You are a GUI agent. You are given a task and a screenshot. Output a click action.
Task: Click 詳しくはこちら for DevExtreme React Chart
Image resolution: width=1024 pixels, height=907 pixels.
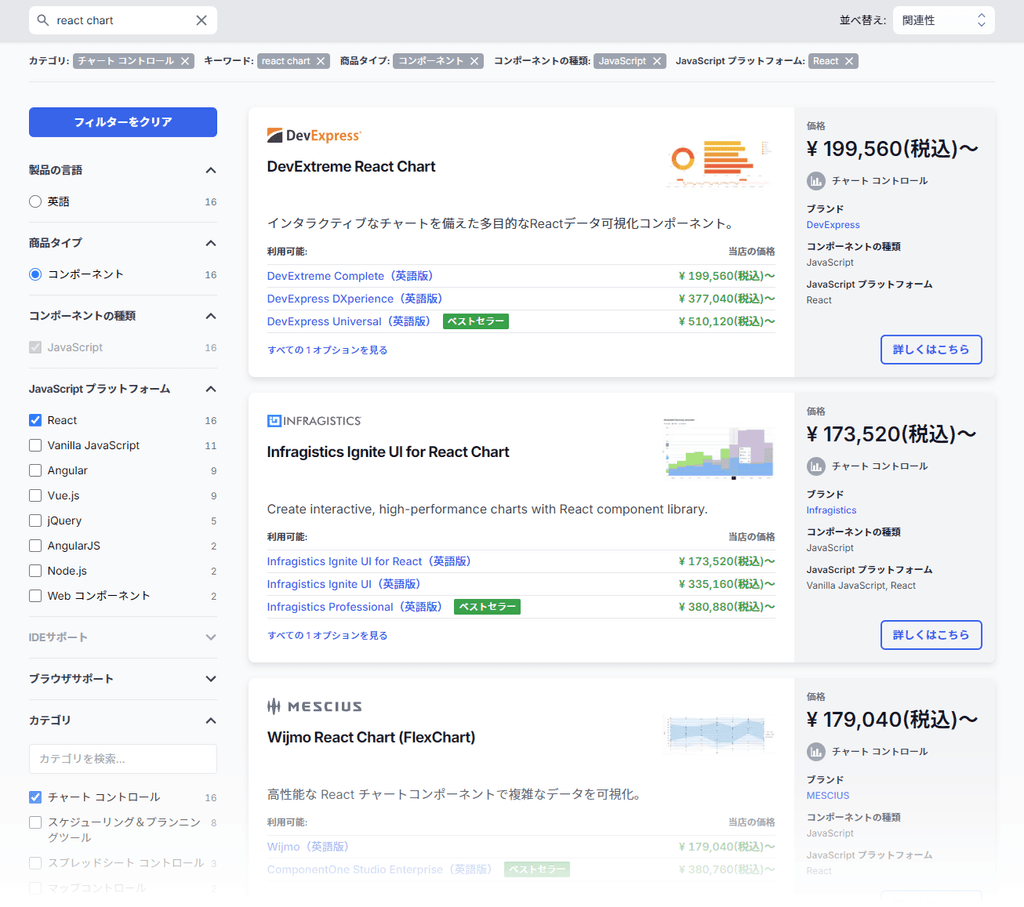tap(931, 349)
